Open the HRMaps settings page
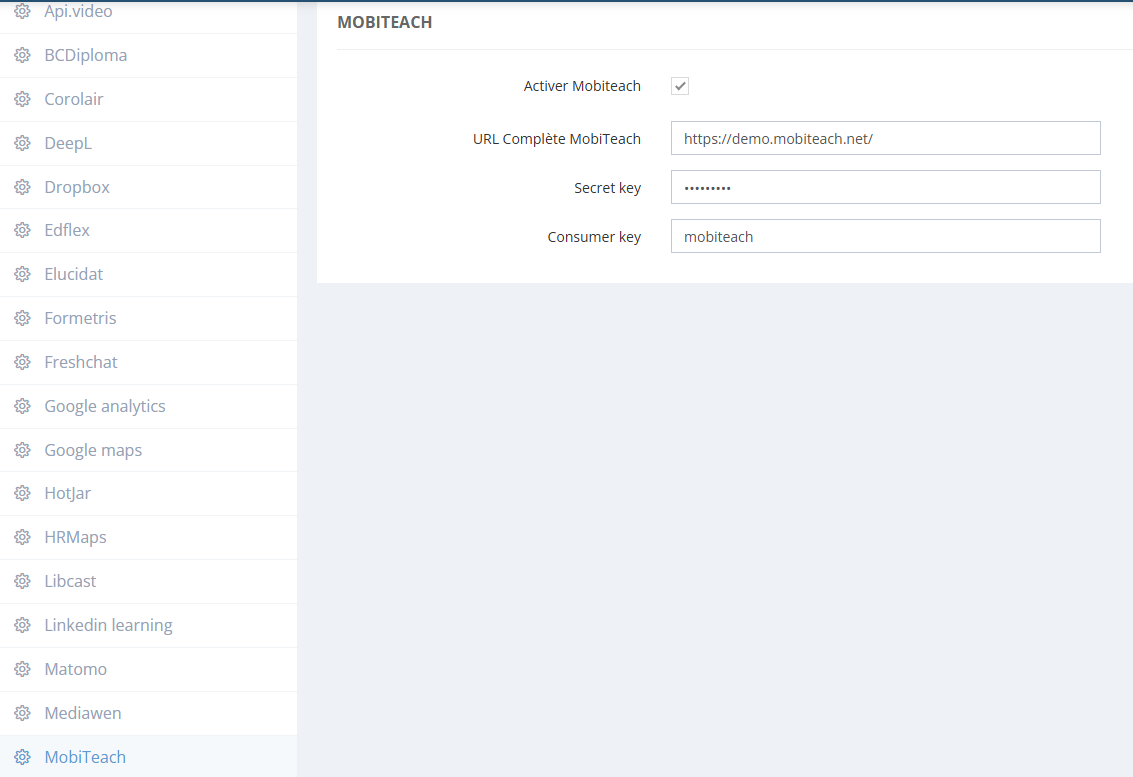The image size is (1133, 777). pos(75,538)
